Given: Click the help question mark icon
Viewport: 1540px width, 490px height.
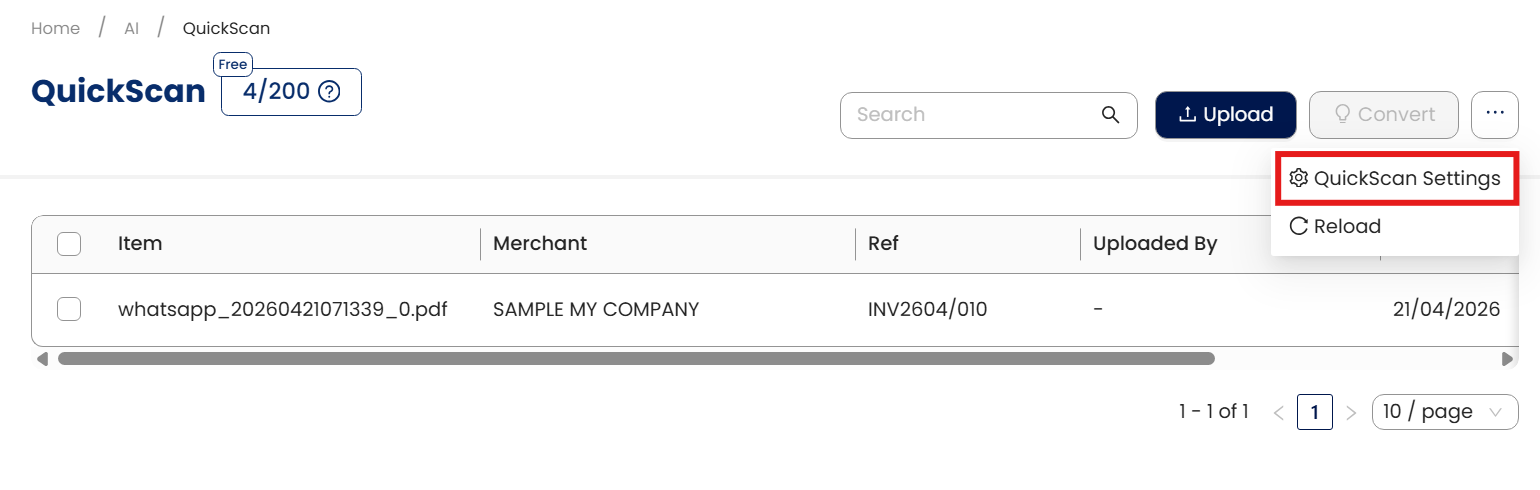Looking at the screenshot, I should [329, 92].
